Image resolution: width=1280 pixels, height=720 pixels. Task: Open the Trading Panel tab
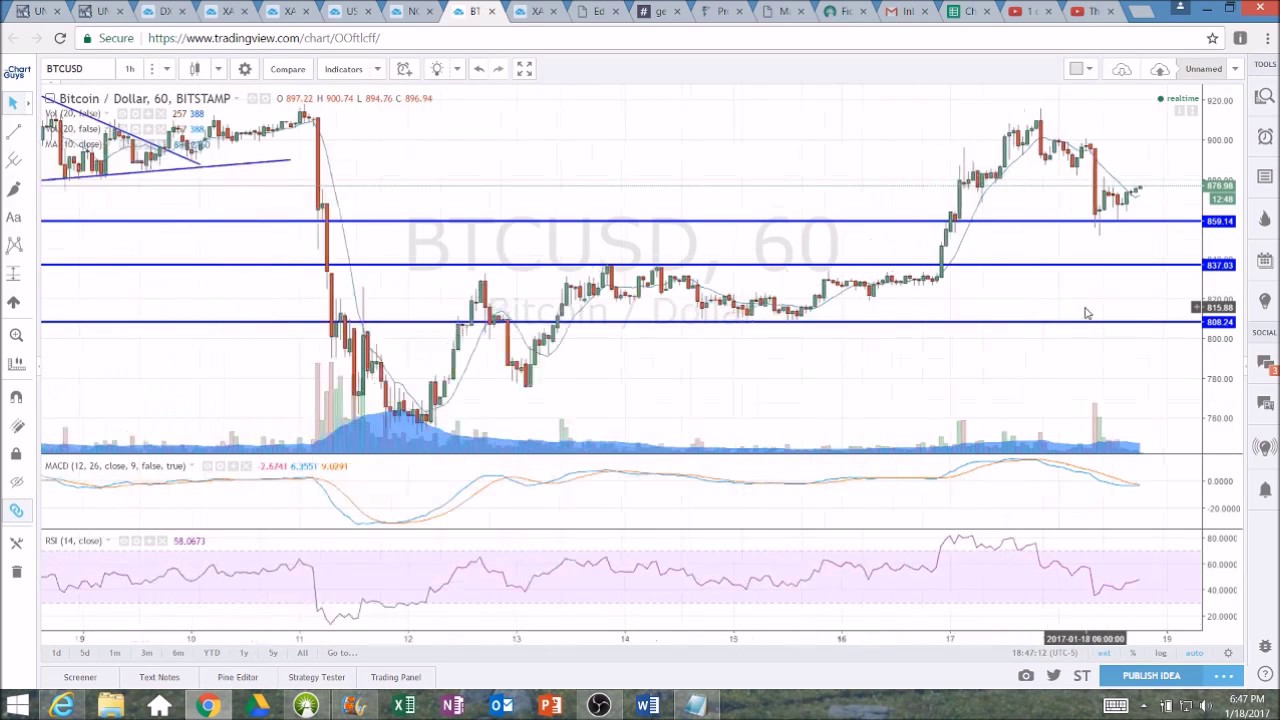[x=396, y=677]
